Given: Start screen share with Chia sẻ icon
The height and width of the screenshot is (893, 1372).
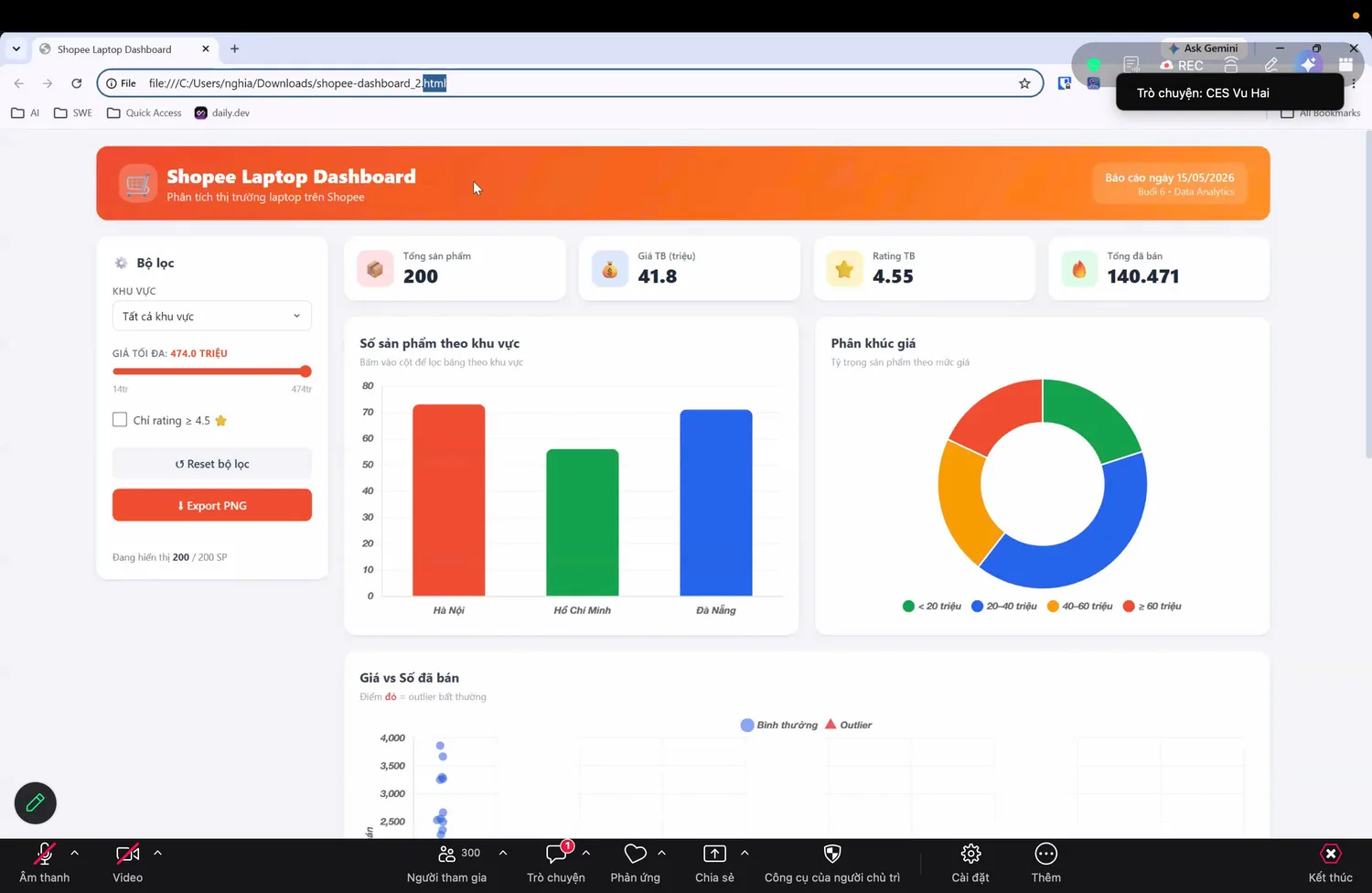Looking at the screenshot, I should 714,854.
